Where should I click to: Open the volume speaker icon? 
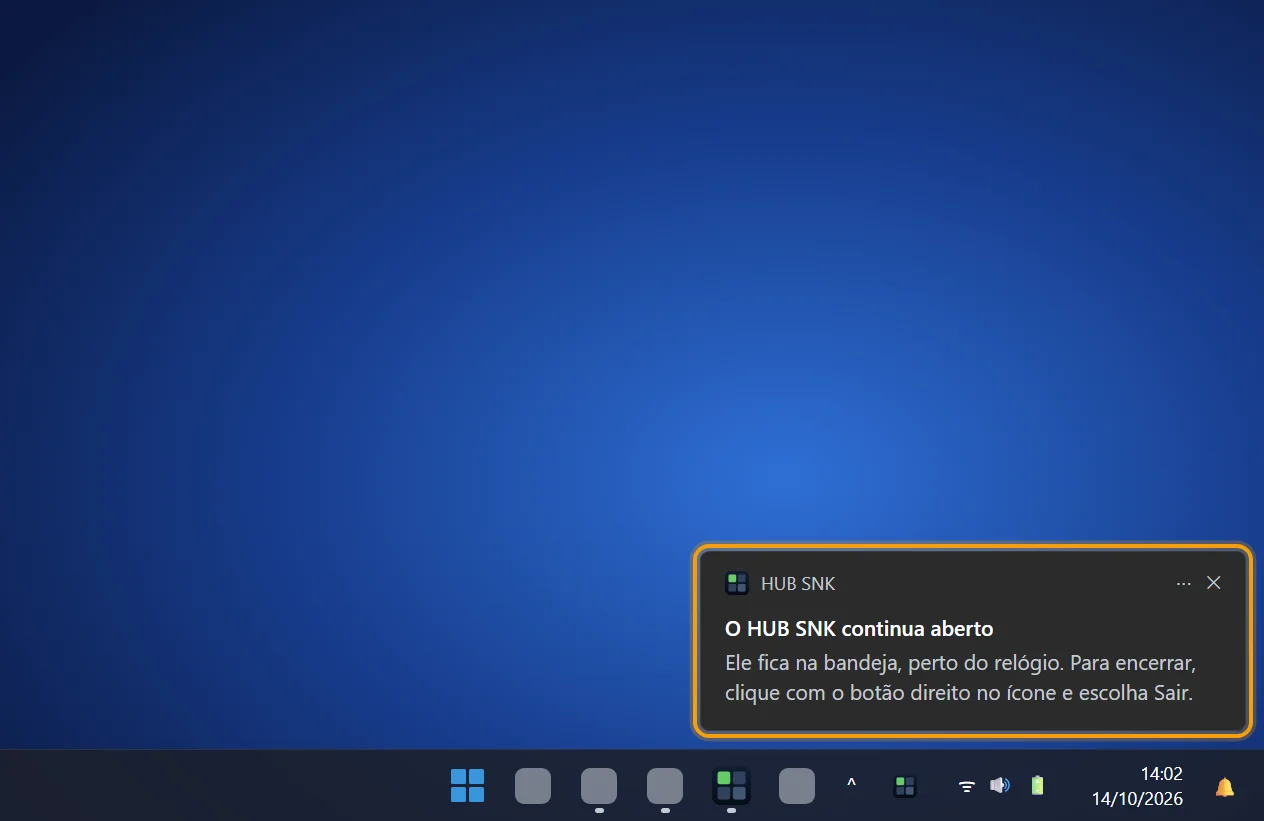(999, 785)
